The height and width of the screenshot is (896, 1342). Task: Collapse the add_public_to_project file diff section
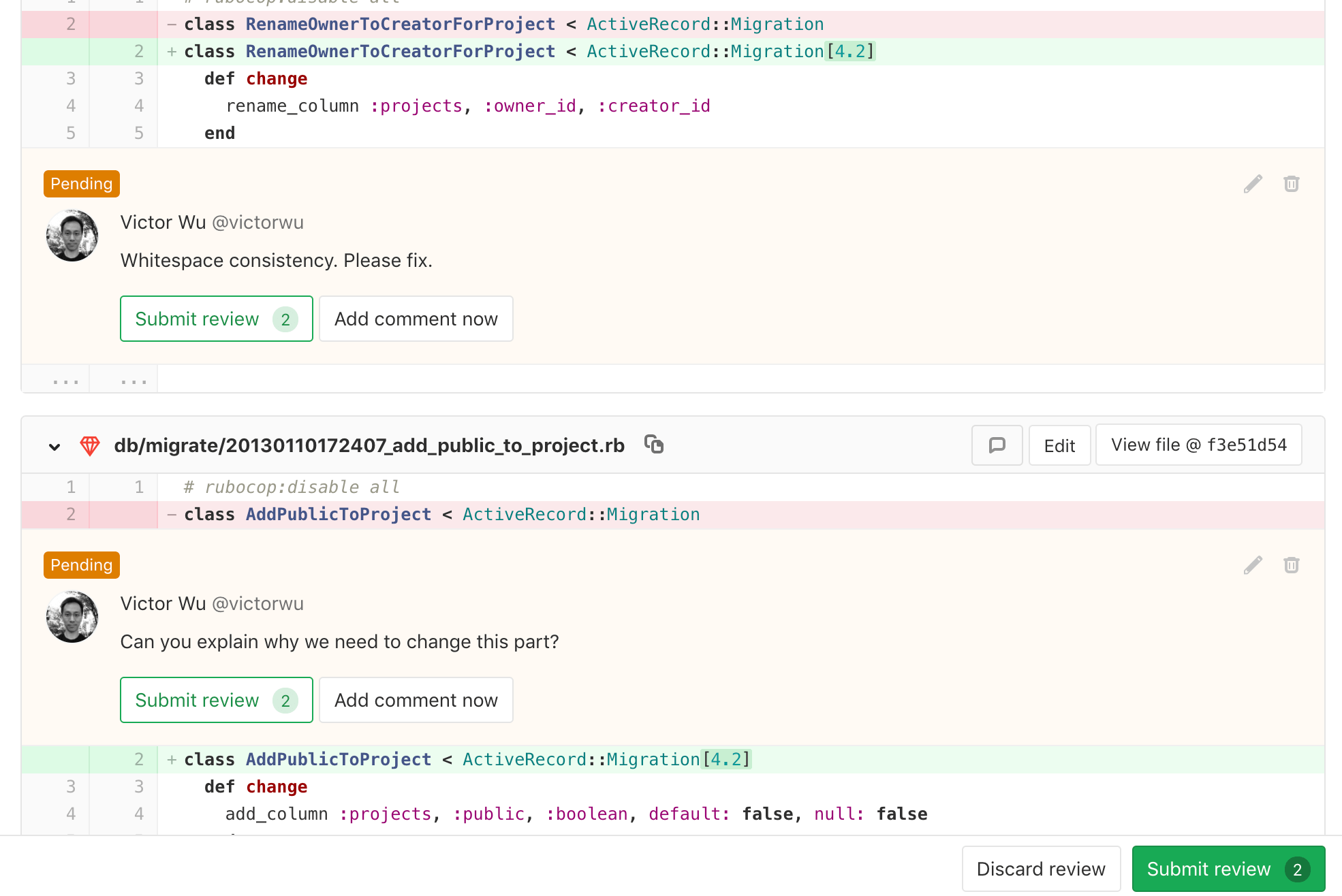pyautogui.click(x=55, y=445)
